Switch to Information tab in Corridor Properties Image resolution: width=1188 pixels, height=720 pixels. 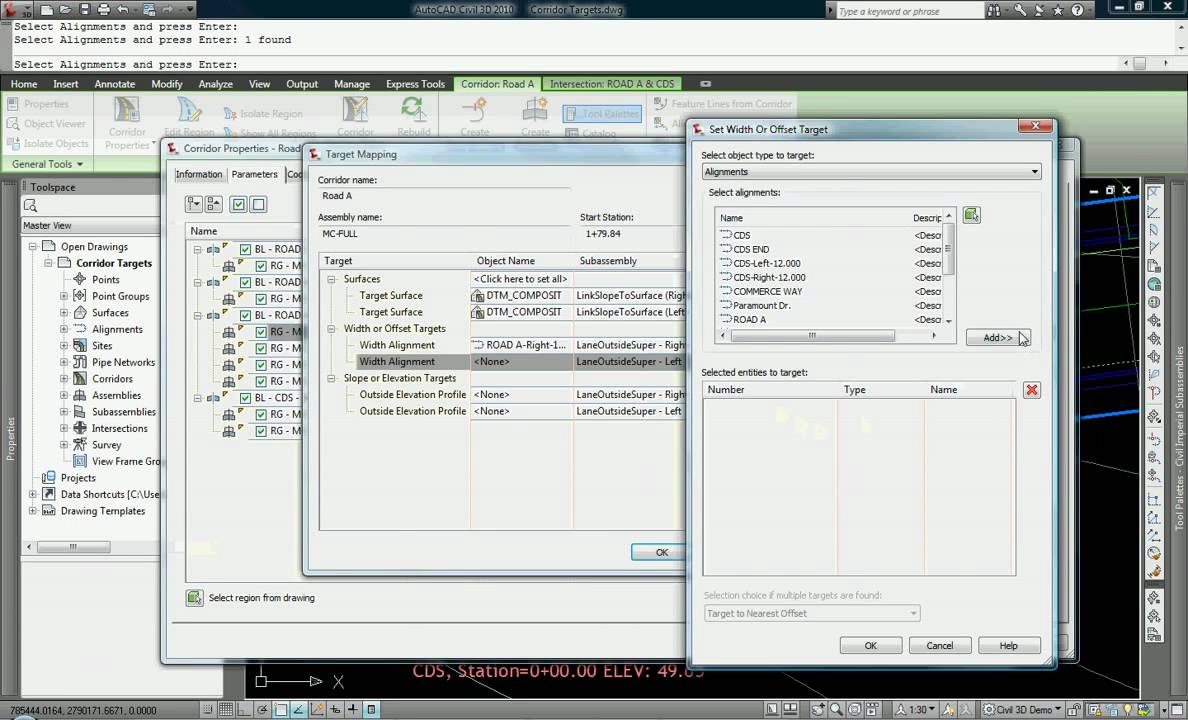click(199, 174)
